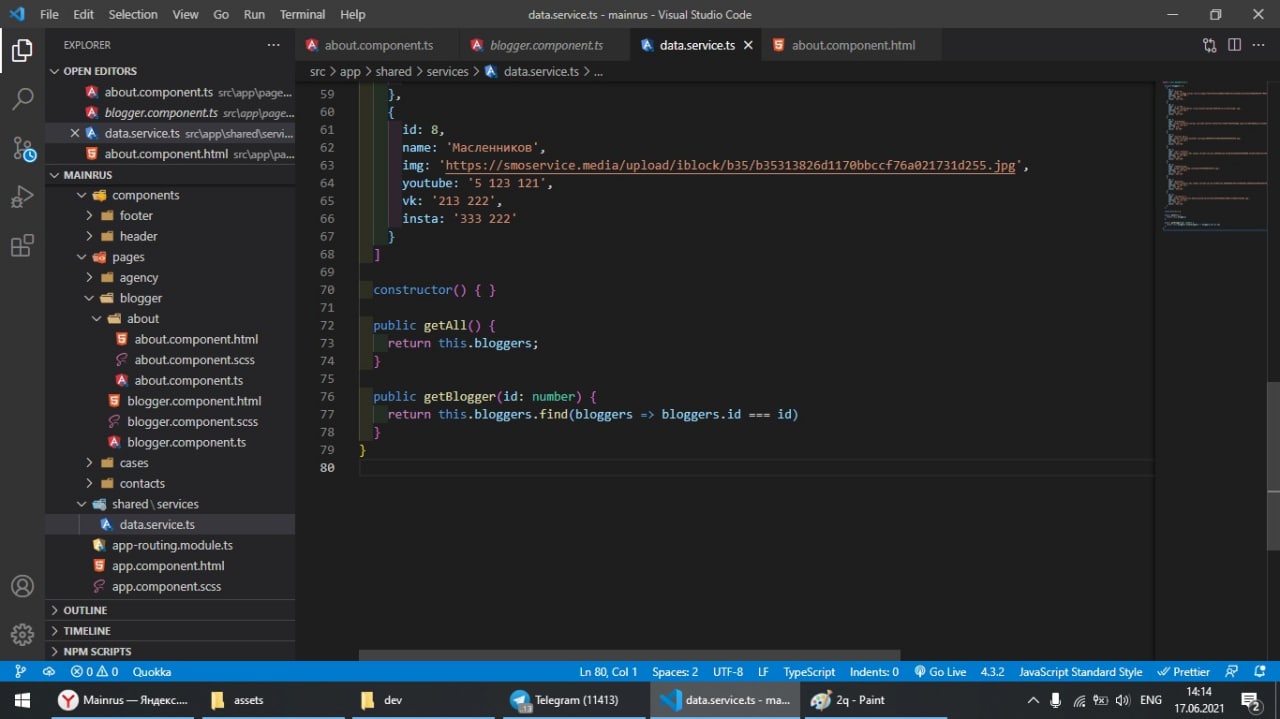The height and width of the screenshot is (719, 1280).
Task: Open Explorer more actions ellipsis
Action: [x=273, y=45]
